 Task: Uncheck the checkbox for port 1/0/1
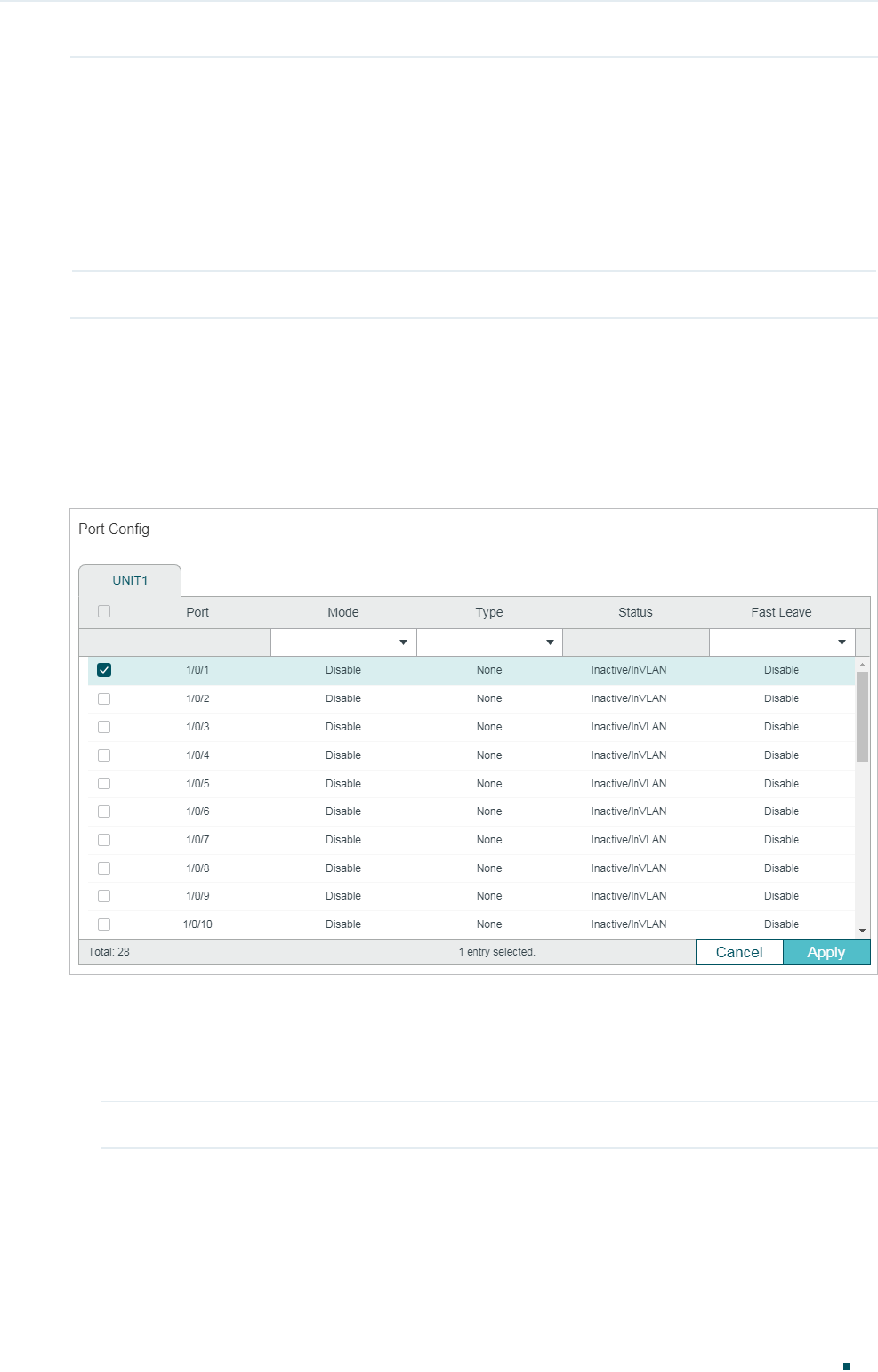104,670
